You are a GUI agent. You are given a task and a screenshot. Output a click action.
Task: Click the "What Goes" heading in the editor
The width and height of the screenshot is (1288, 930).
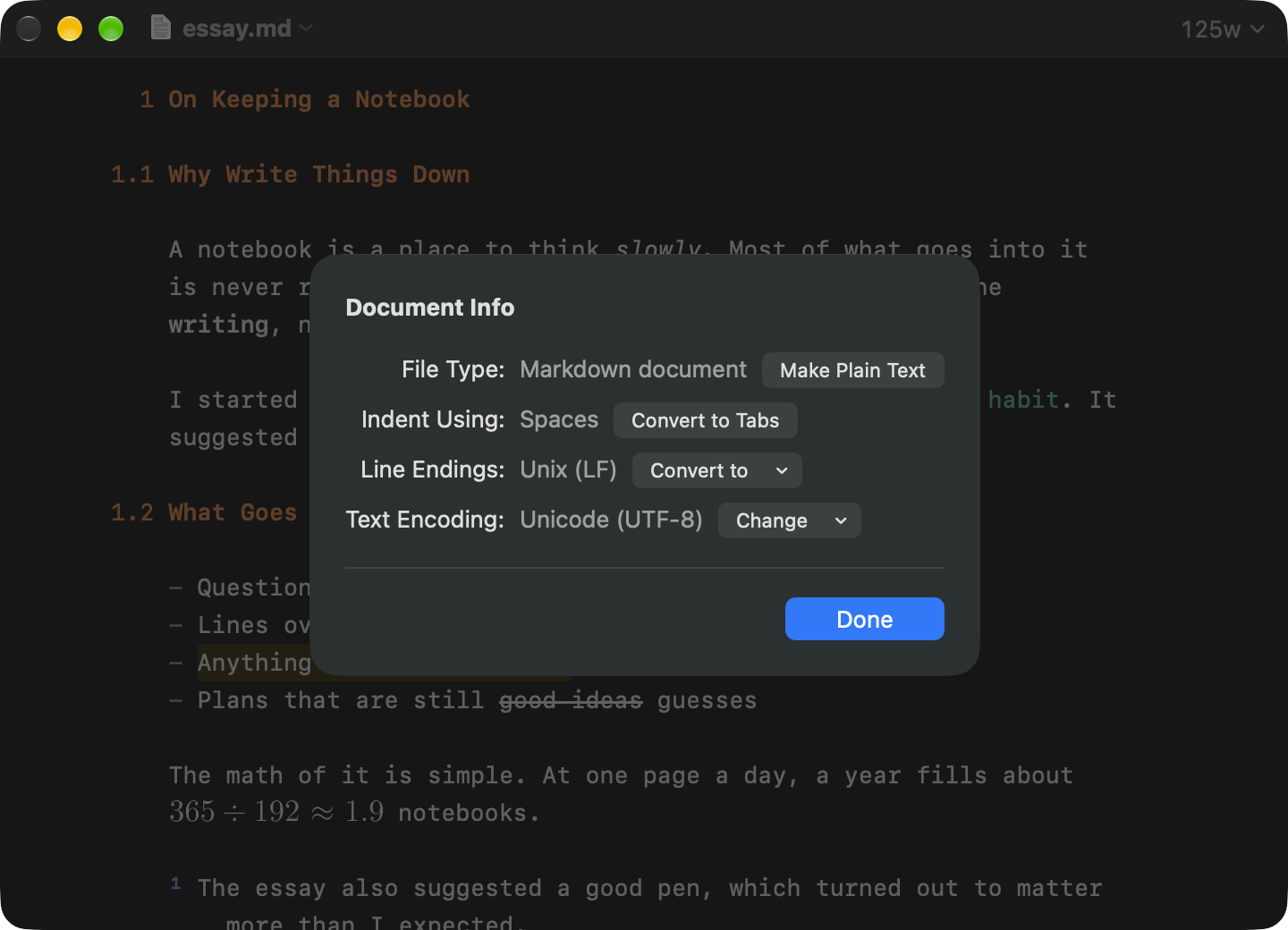233,512
